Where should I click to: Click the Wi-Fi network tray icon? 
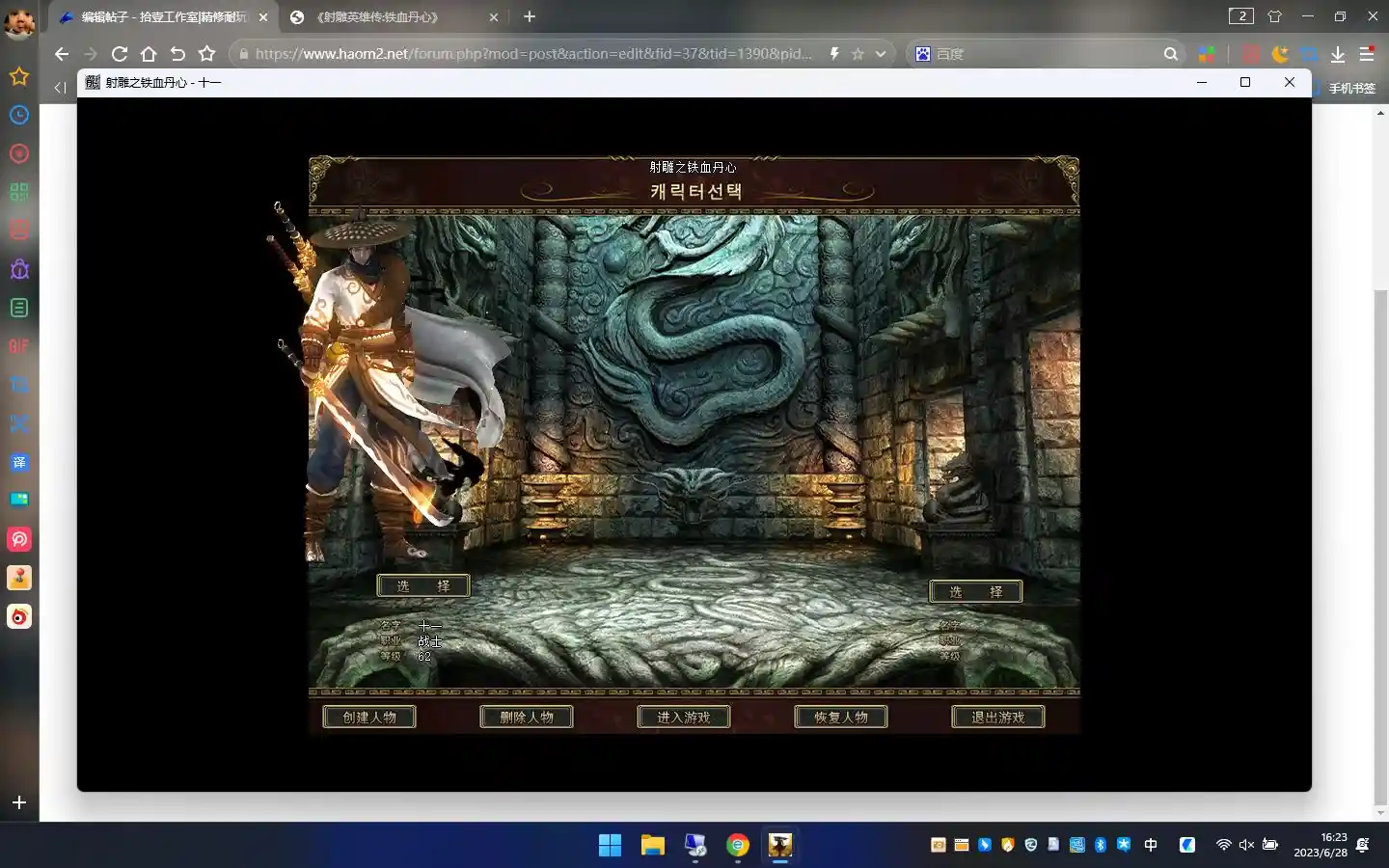pos(1223,845)
